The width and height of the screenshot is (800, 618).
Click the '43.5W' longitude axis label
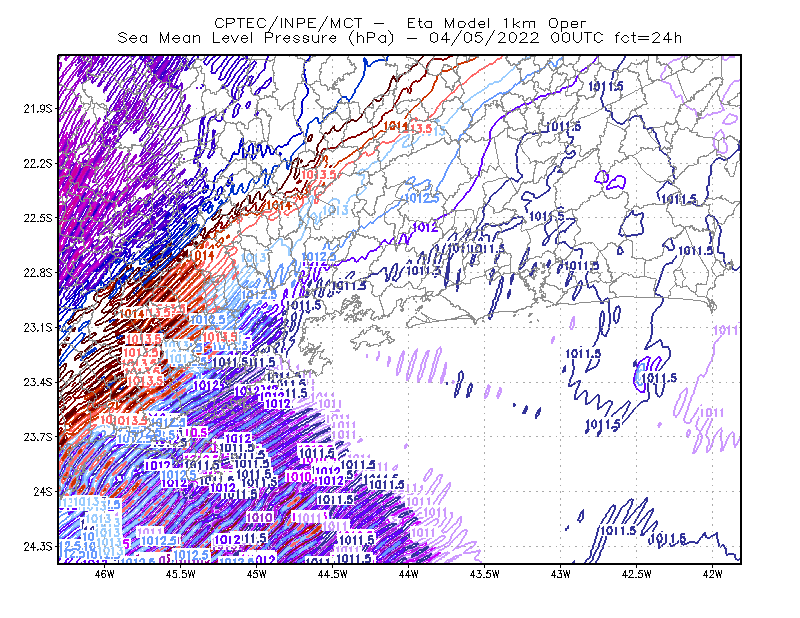(485, 574)
